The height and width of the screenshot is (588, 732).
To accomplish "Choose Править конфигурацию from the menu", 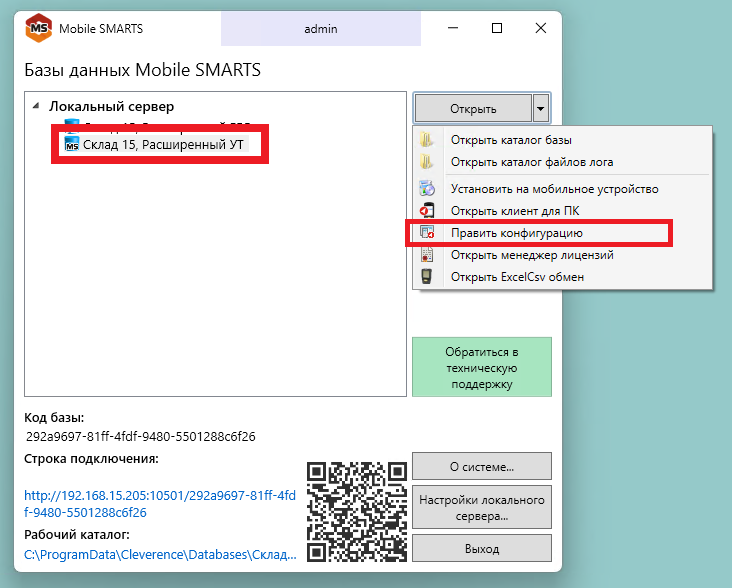I will 516,233.
